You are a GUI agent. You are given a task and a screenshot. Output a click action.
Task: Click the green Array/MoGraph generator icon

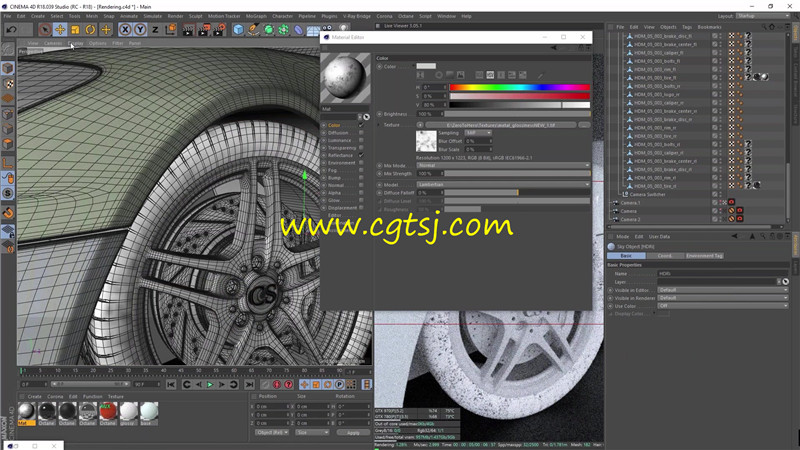[x=284, y=30]
